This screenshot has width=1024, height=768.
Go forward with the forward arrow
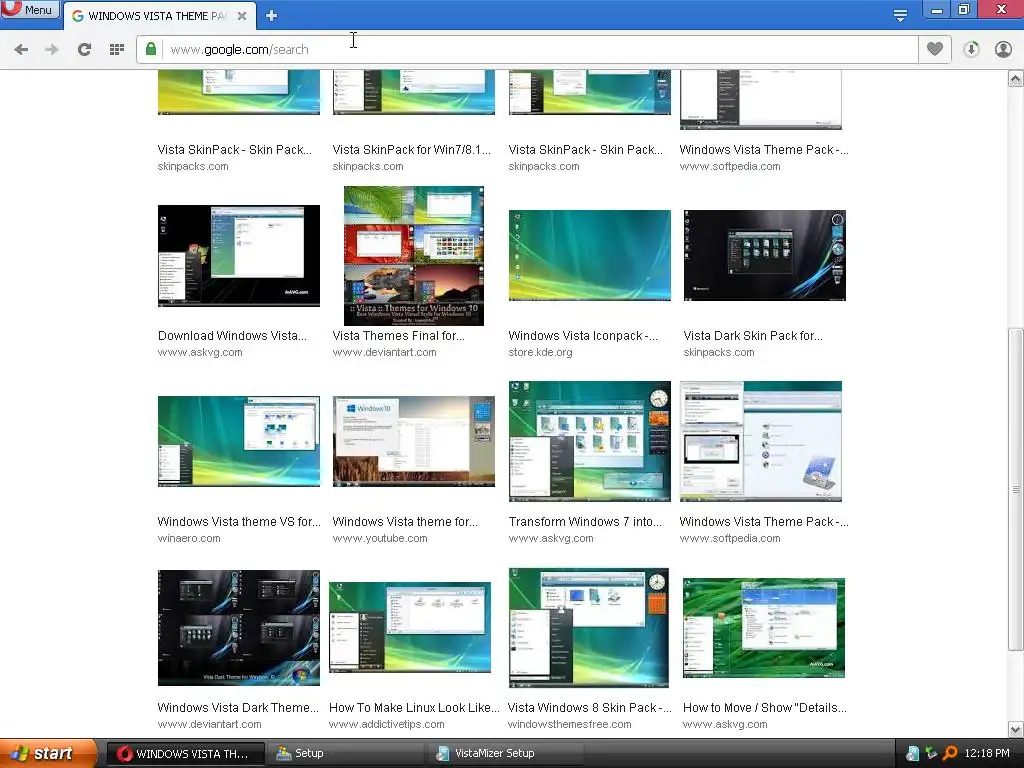pos(52,49)
